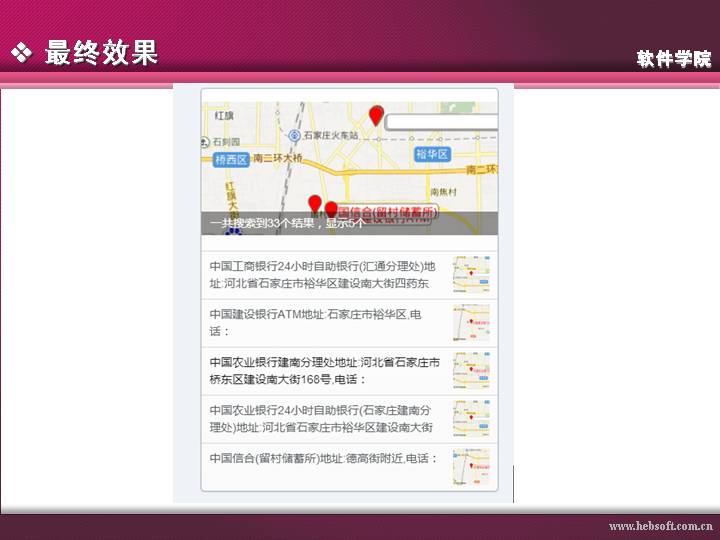
Task: Click the www.hebsoft.com.cn footer link
Action: [660, 526]
